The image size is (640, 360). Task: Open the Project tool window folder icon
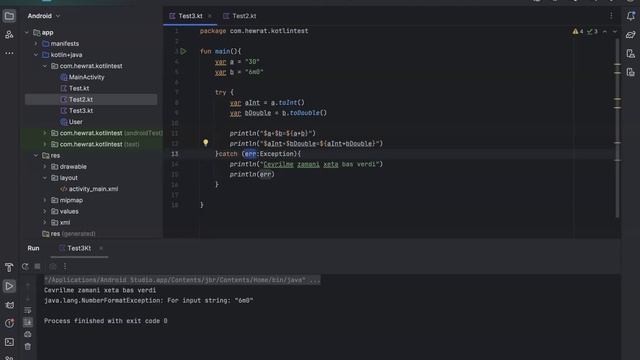9,16
